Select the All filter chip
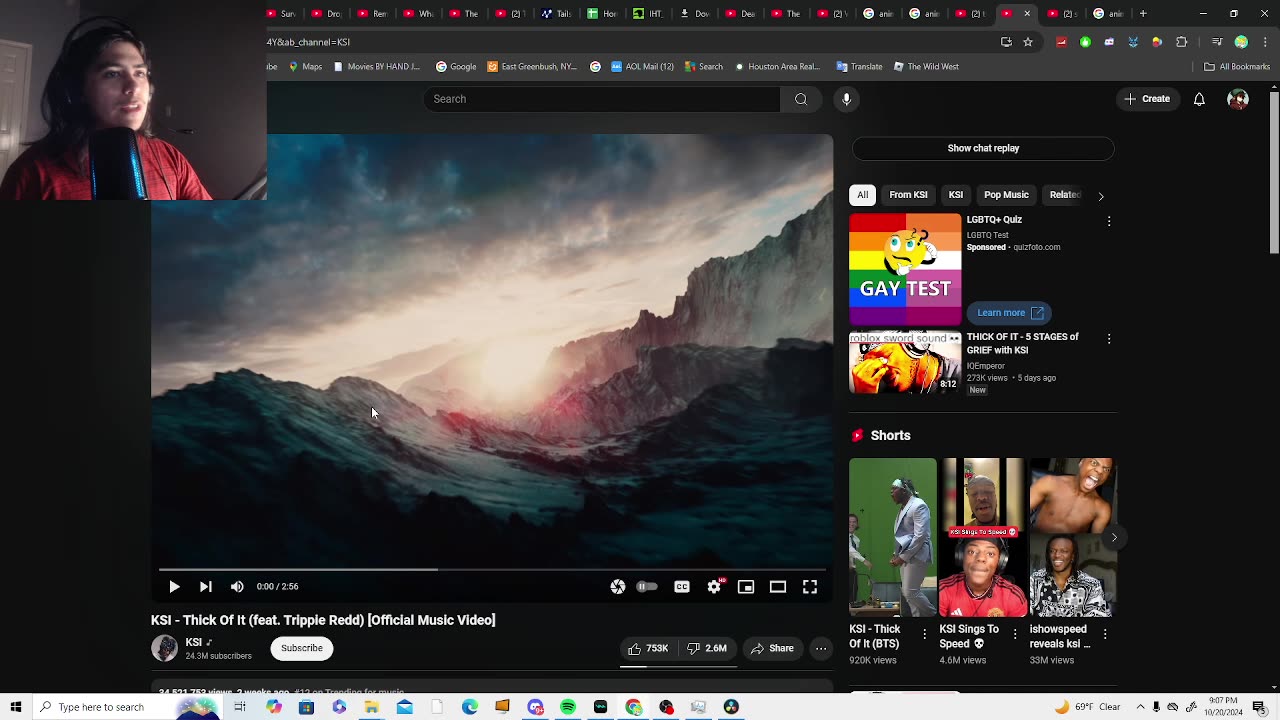Screen dimensions: 1280x720 863,195
